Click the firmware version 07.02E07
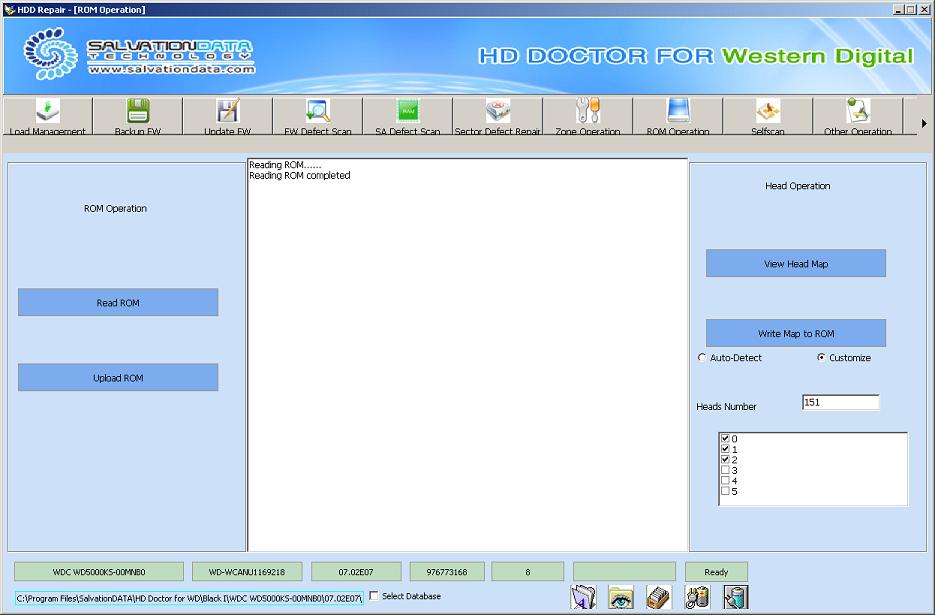This screenshot has height=615, width=935. point(356,571)
